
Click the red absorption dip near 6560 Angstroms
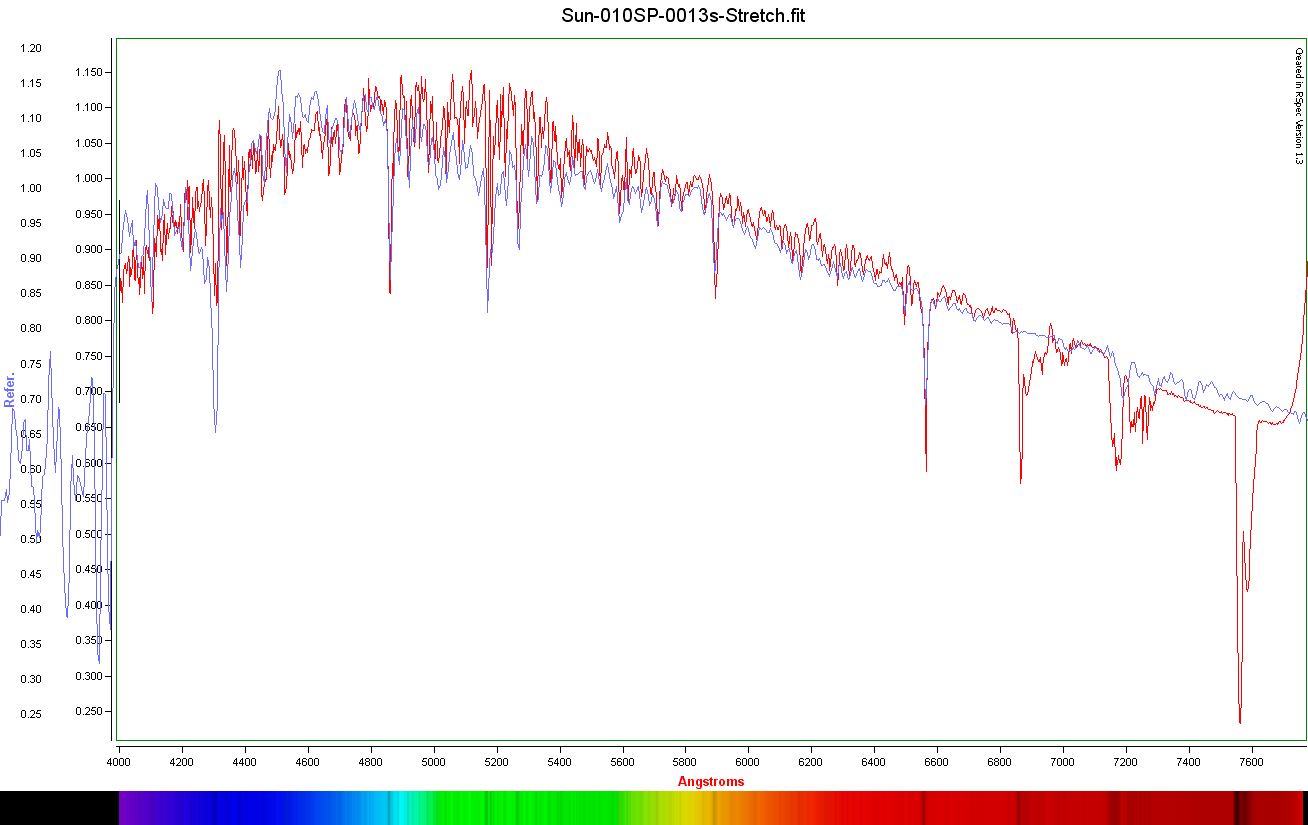point(926,468)
